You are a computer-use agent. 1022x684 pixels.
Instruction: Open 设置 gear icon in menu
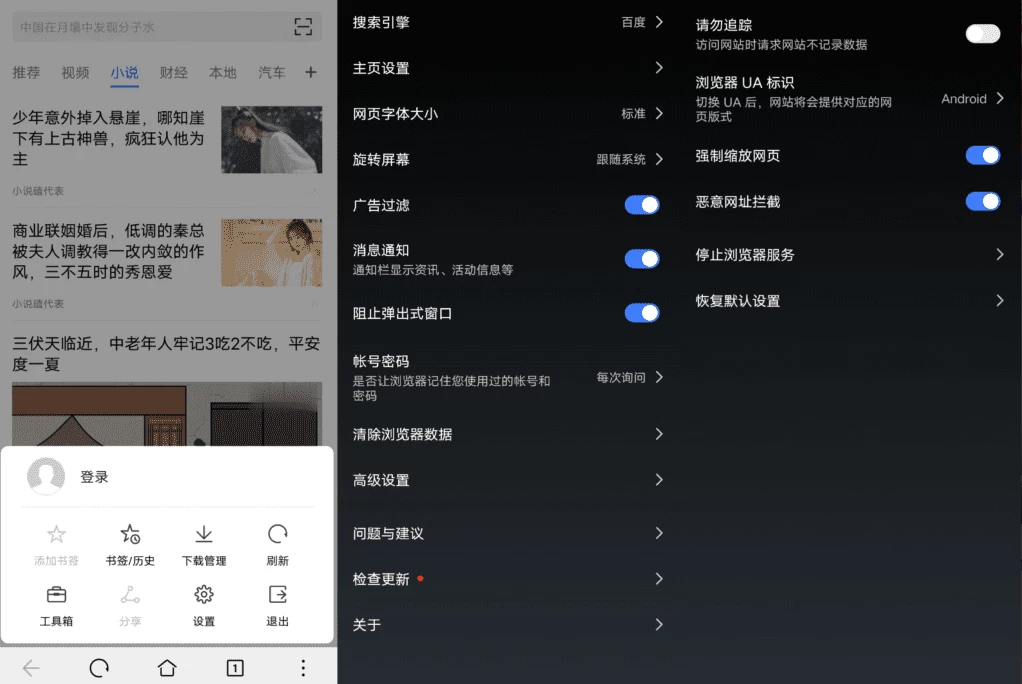click(204, 596)
